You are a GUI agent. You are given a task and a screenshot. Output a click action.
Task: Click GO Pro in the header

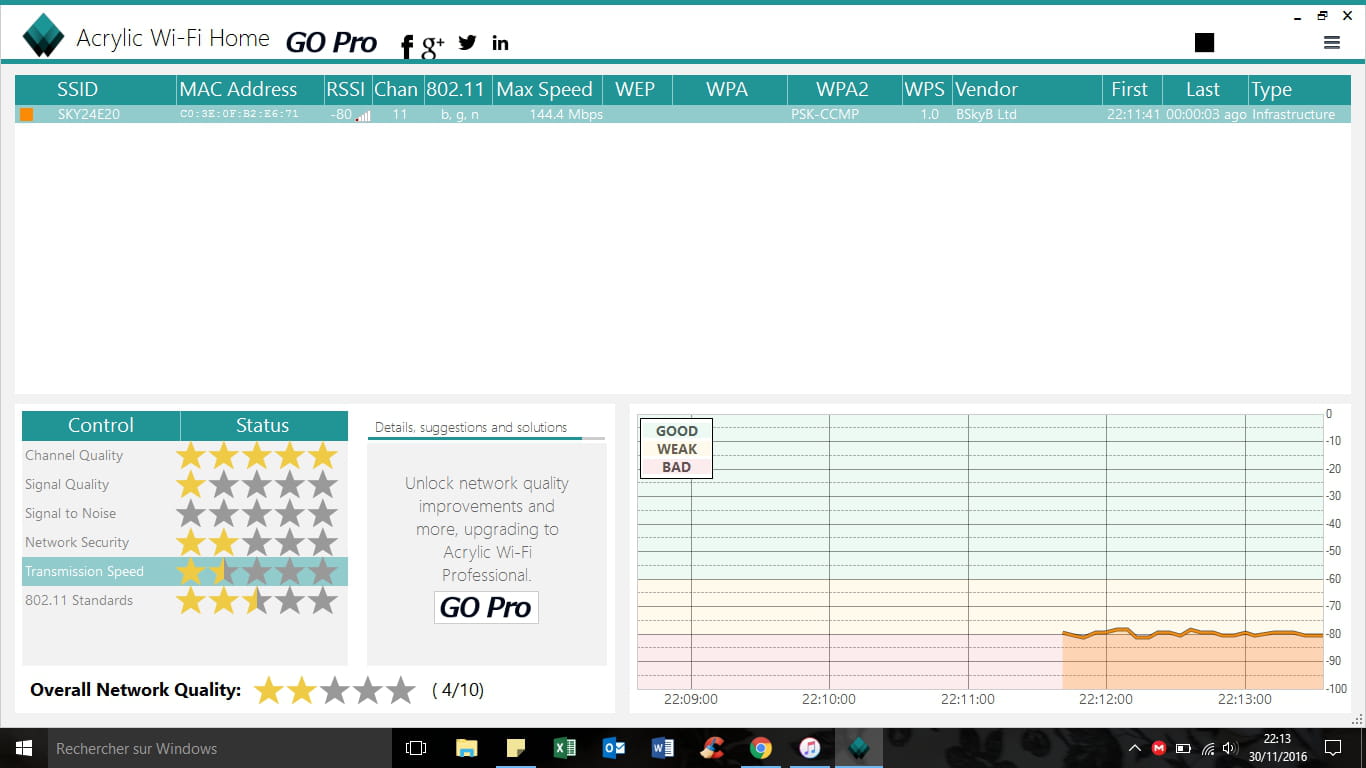[331, 42]
